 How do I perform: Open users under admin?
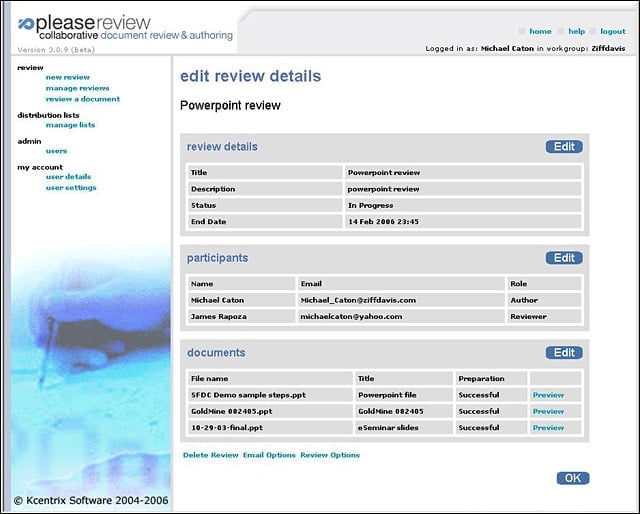56,151
